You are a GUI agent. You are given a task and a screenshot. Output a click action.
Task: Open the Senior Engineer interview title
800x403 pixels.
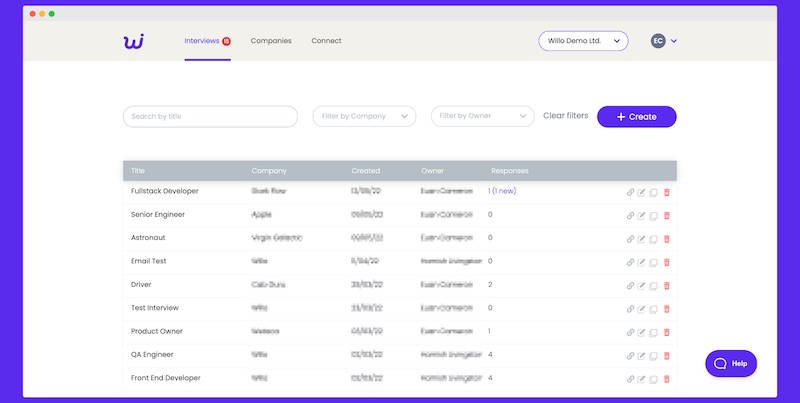click(158, 214)
